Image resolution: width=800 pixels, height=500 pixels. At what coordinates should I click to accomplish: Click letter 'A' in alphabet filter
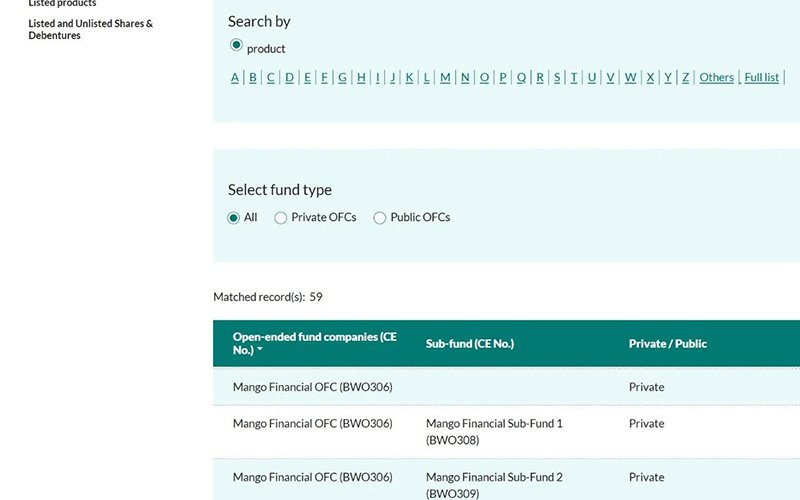click(235, 77)
